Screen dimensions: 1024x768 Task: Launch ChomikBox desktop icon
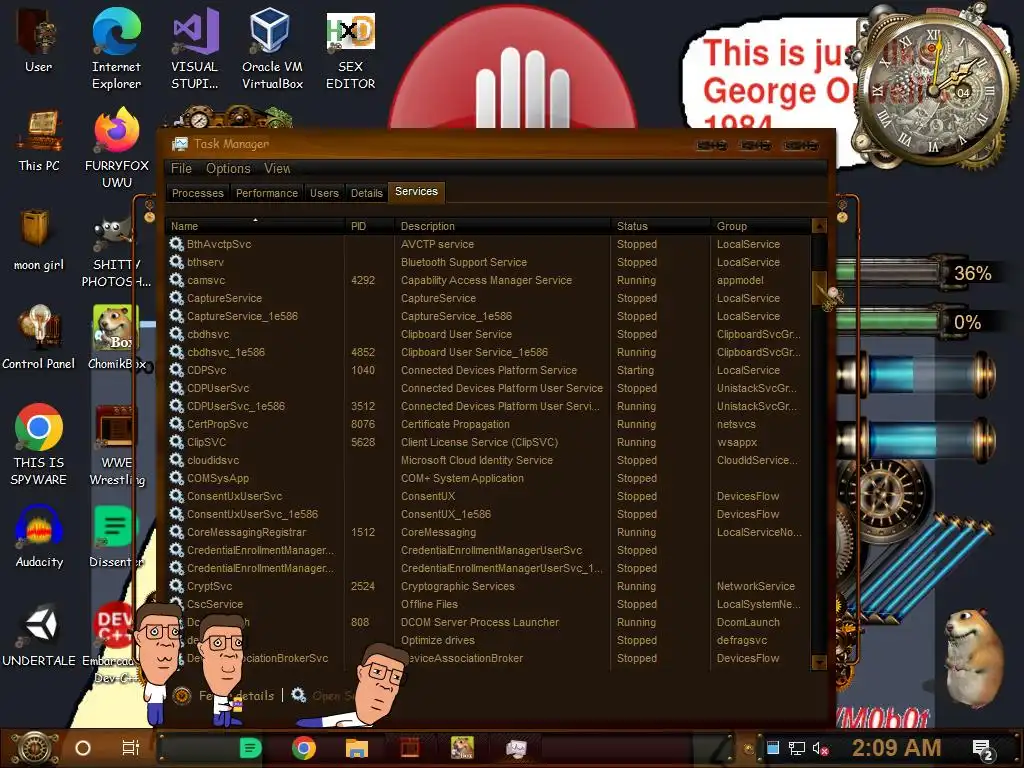[116, 338]
